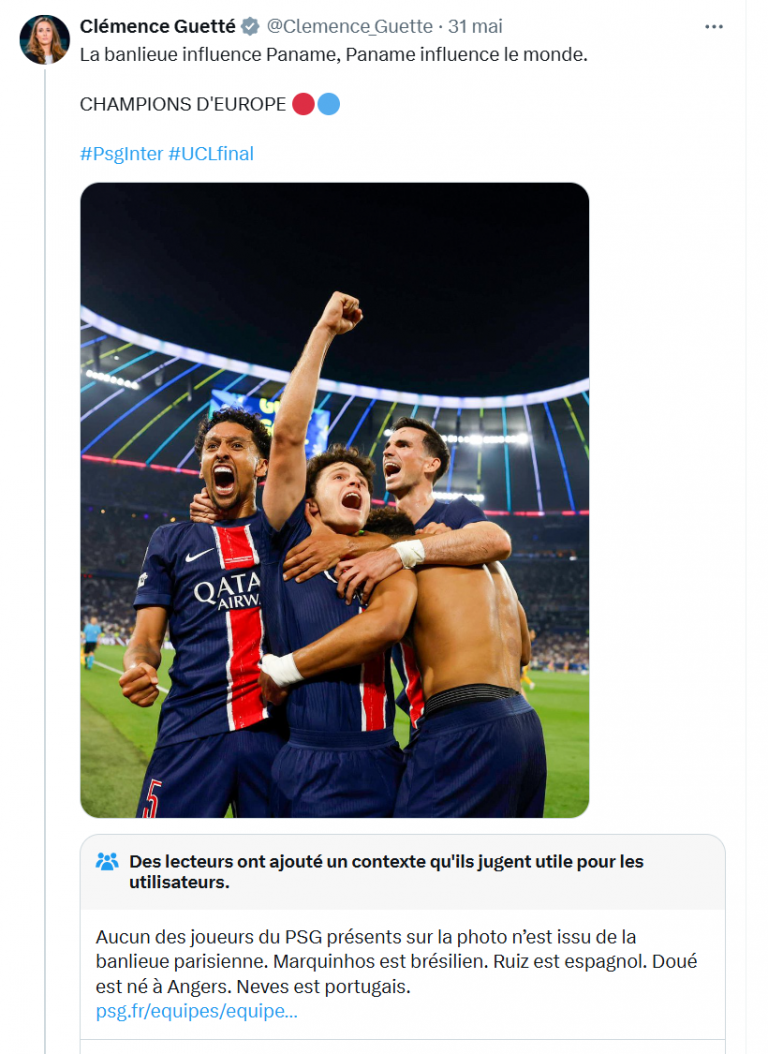
Task: Open the #UCLfinal hashtag
Action: coord(211,153)
